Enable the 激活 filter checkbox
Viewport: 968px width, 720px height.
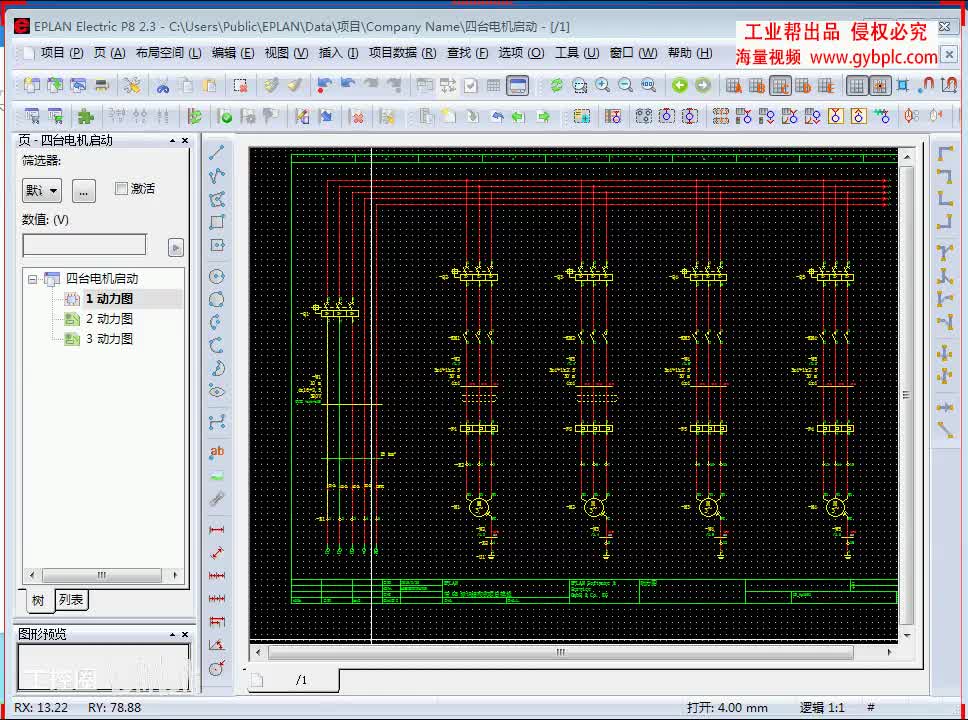pyautogui.click(x=122, y=188)
